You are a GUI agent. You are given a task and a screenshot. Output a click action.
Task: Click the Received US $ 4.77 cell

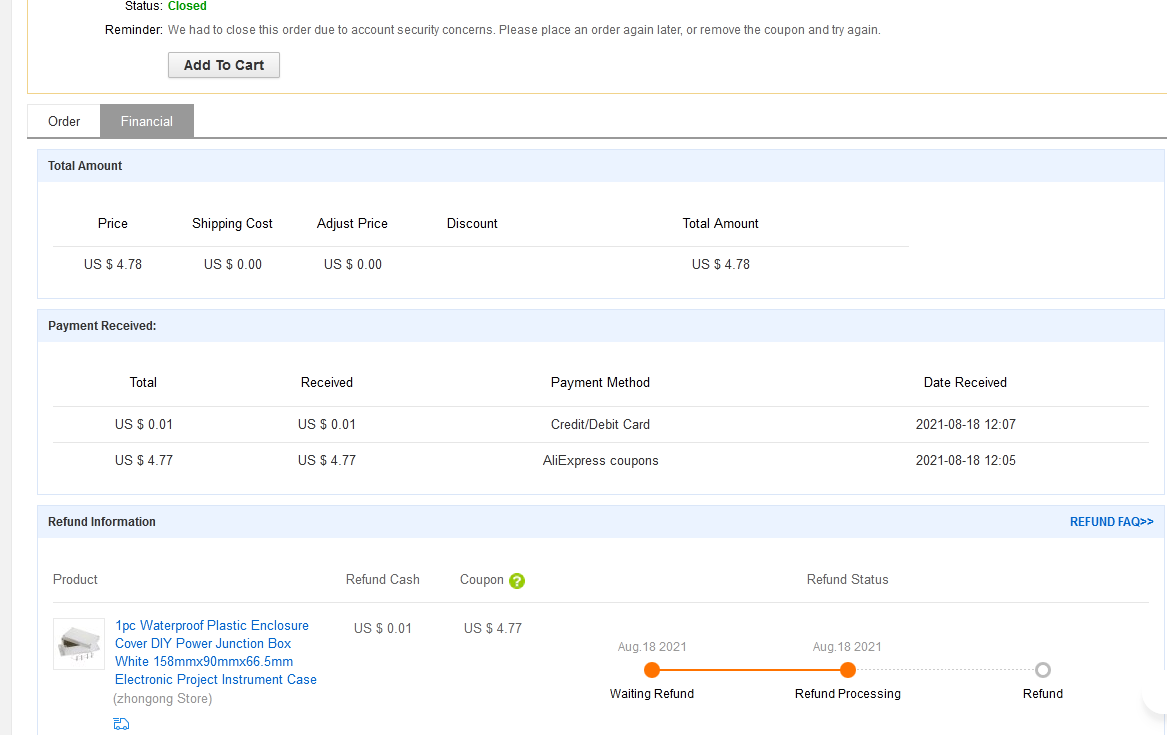tap(327, 460)
